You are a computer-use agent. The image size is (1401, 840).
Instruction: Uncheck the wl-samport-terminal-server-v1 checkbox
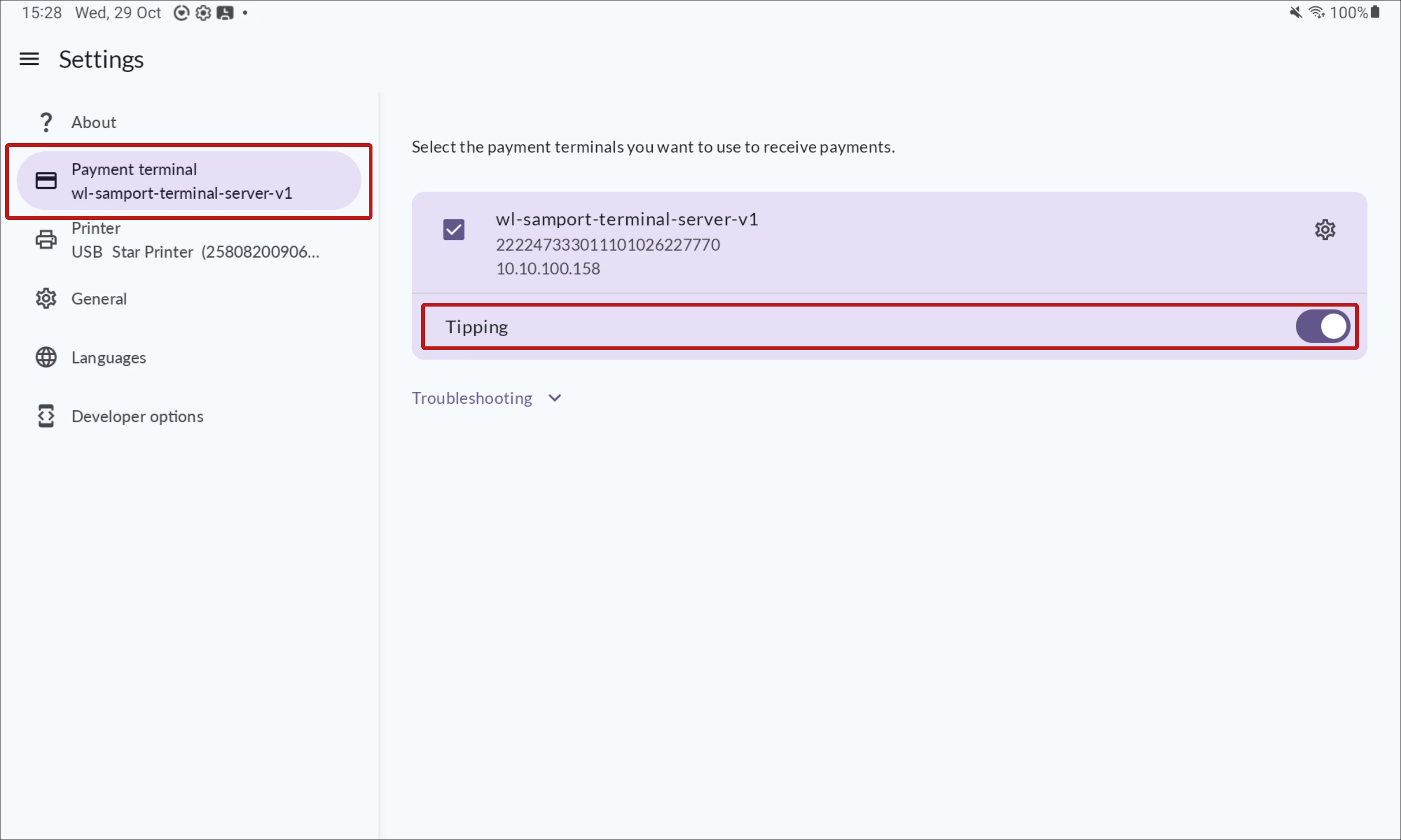(x=454, y=230)
